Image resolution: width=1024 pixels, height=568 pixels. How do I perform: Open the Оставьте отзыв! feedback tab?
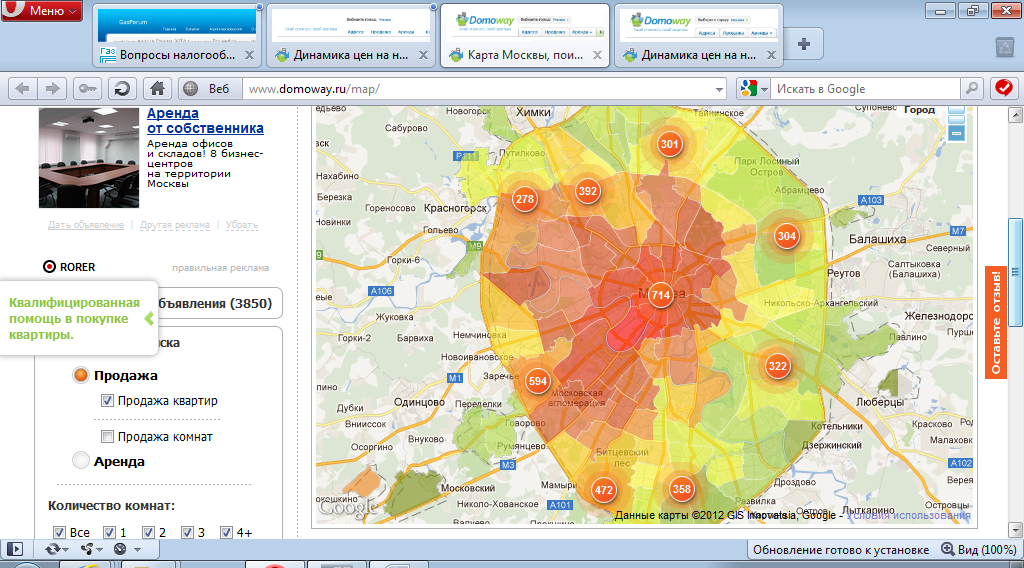995,323
